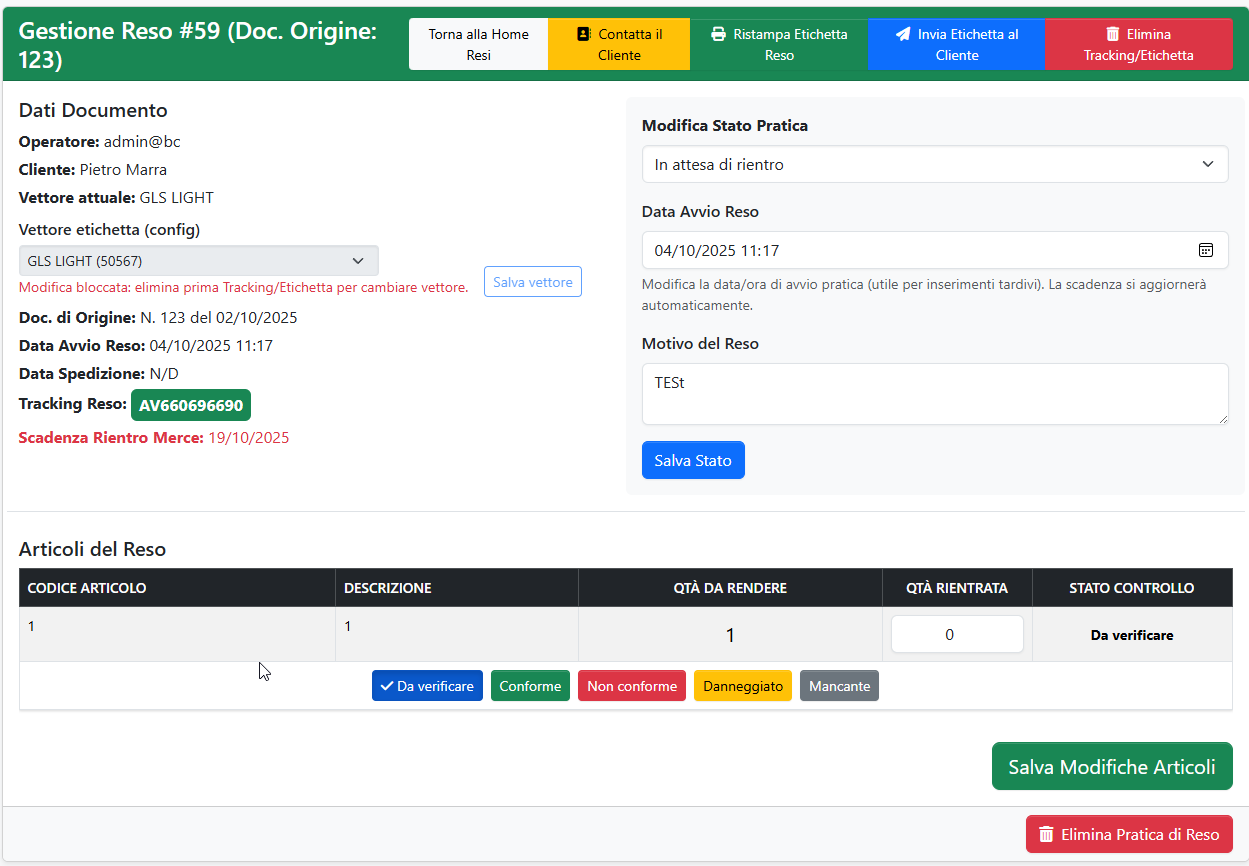Open the Vettore etichetta GLS LIGHT dropdown

click(198, 261)
